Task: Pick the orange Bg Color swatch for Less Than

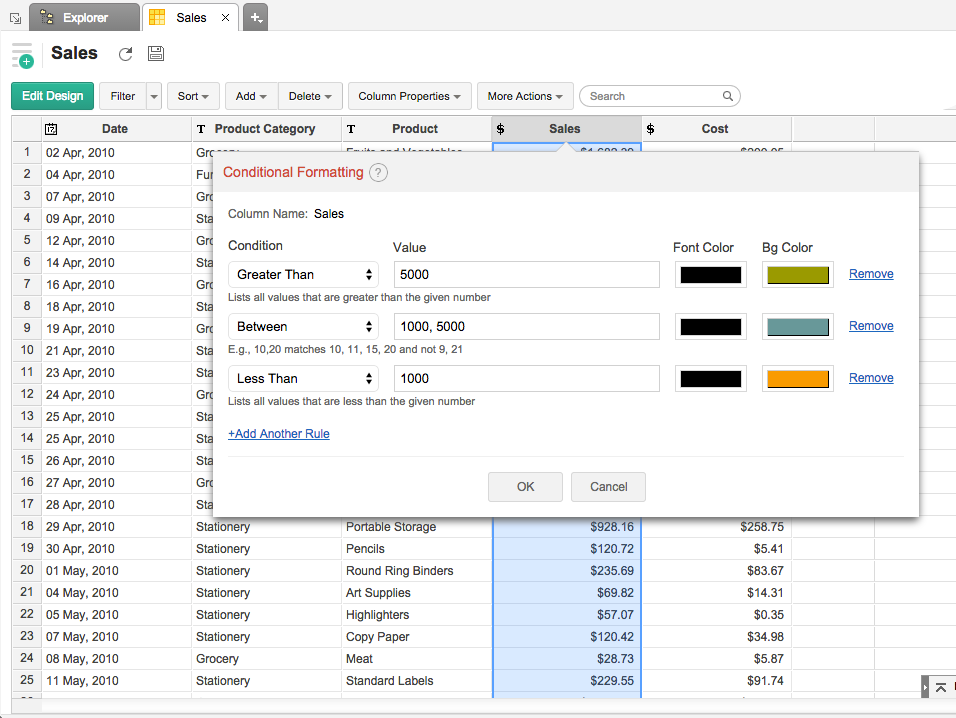Action: point(797,379)
